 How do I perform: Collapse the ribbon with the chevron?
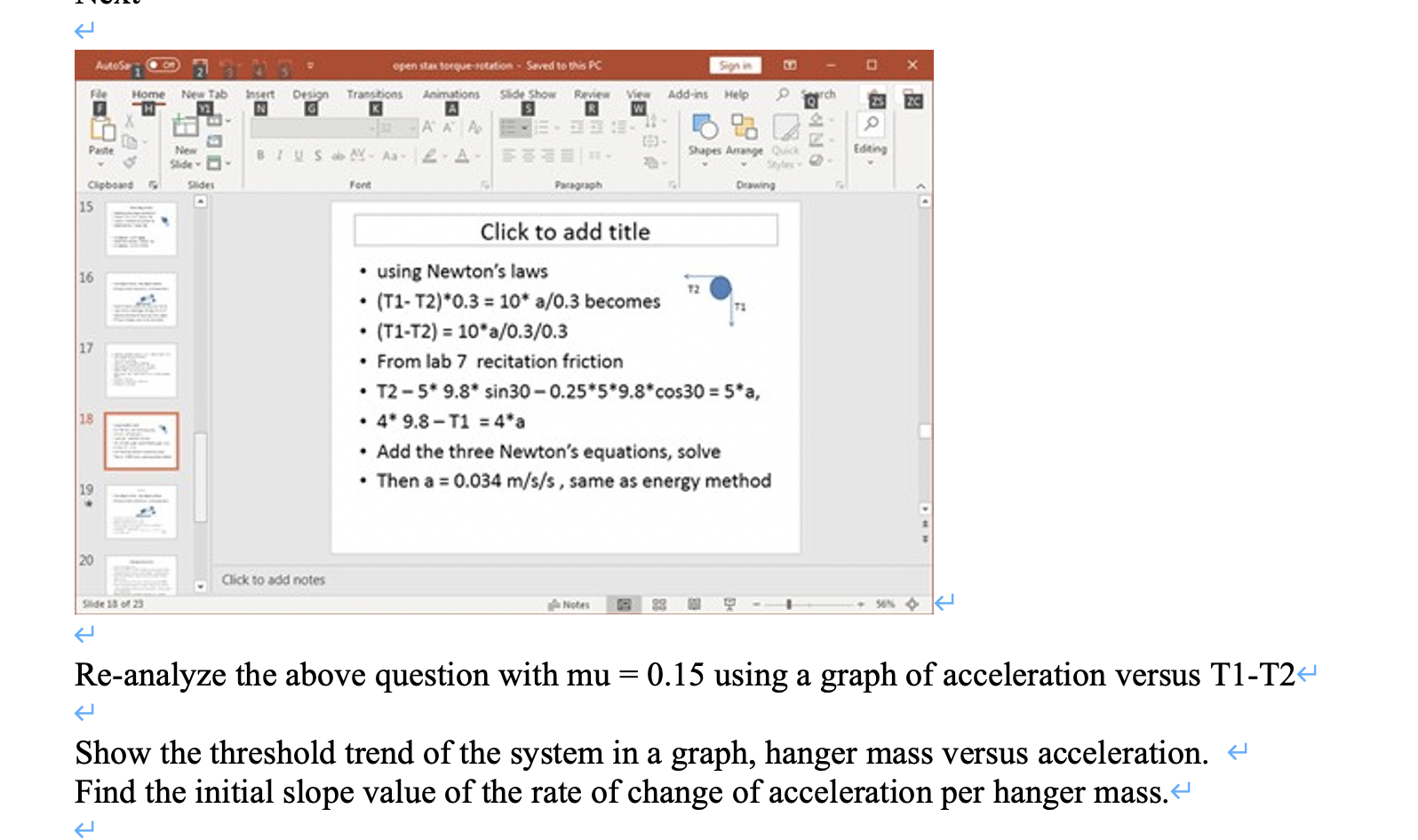pos(920,186)
